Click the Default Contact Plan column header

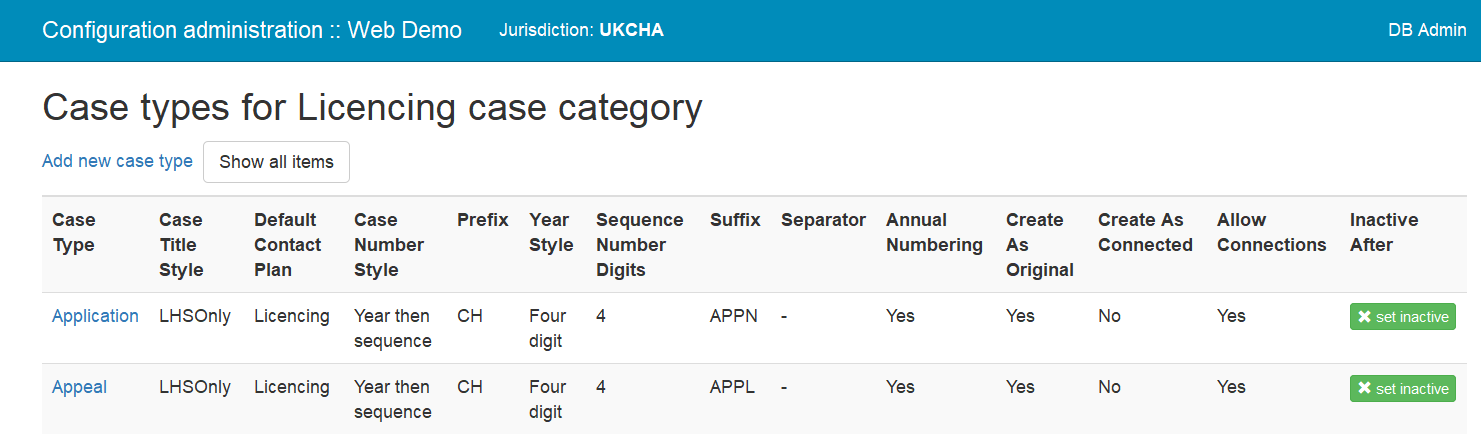click(288, 245)
